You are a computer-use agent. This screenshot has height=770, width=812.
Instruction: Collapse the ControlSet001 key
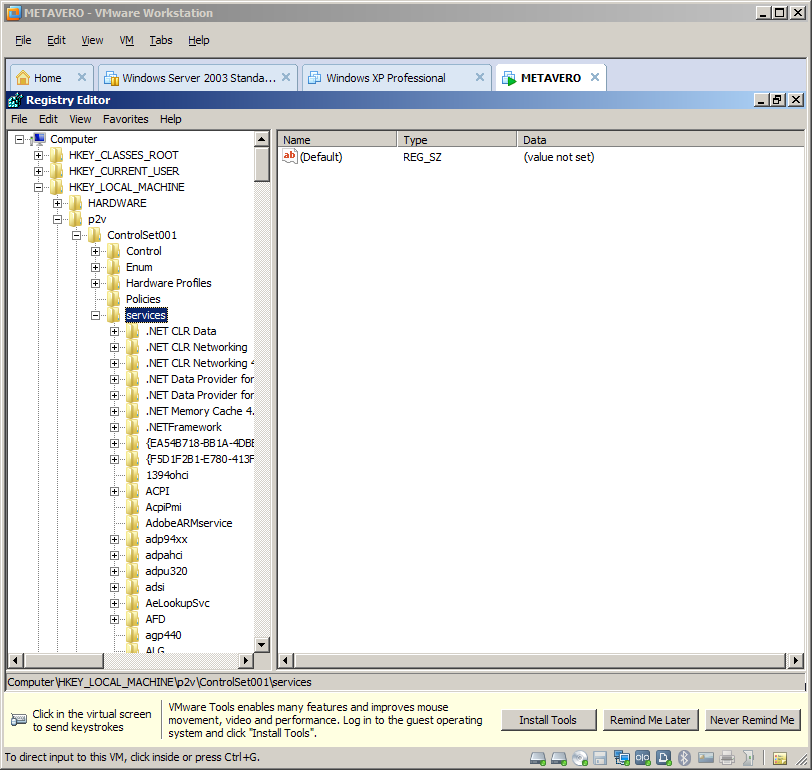(77, 236)
